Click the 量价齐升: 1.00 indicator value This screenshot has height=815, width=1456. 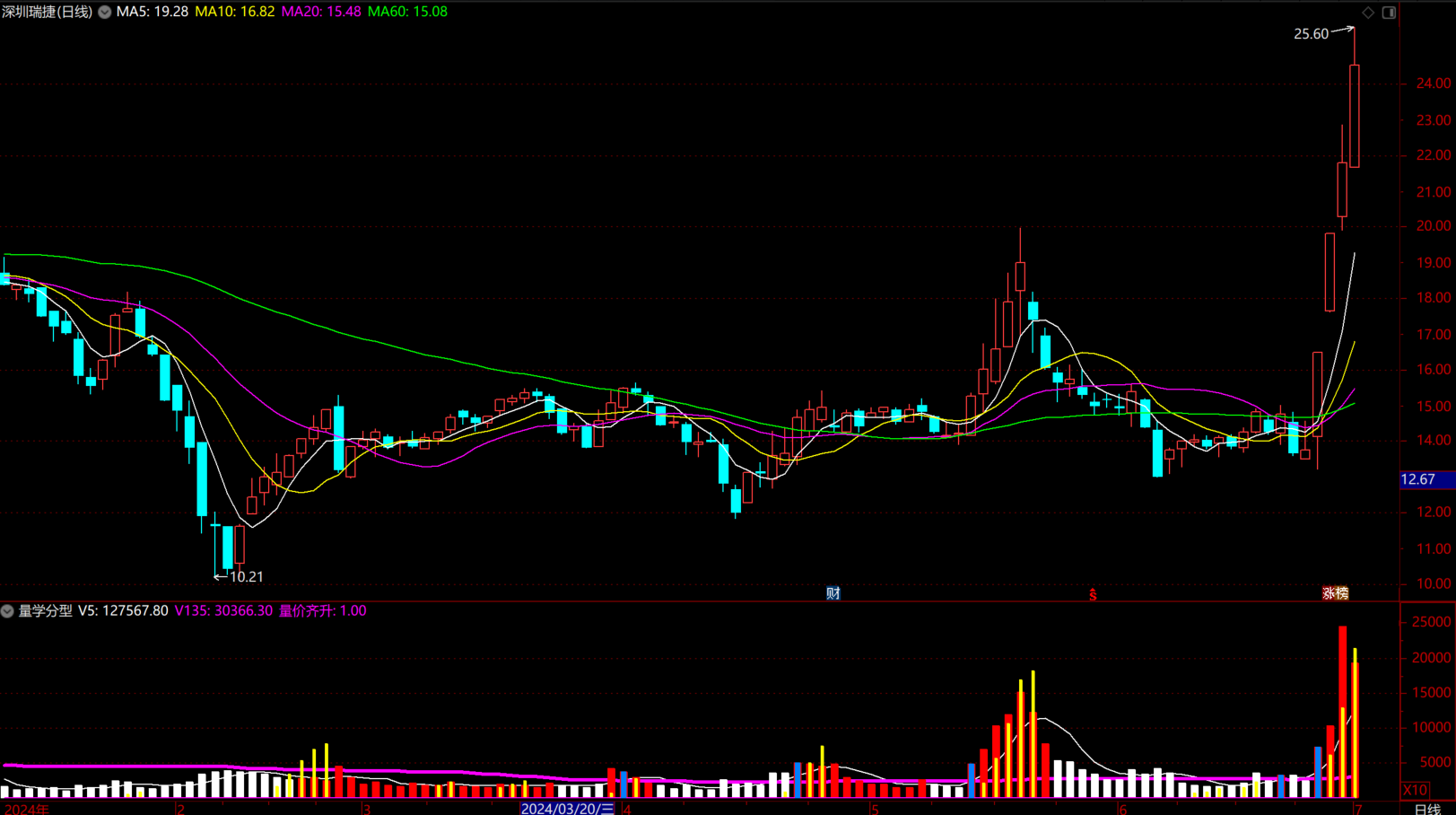point(322,611)
